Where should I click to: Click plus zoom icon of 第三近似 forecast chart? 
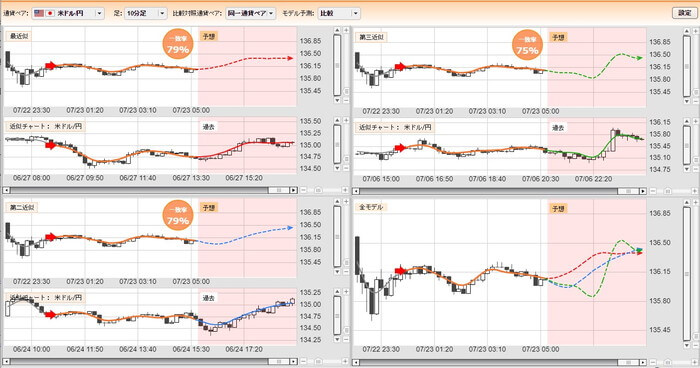696,31
